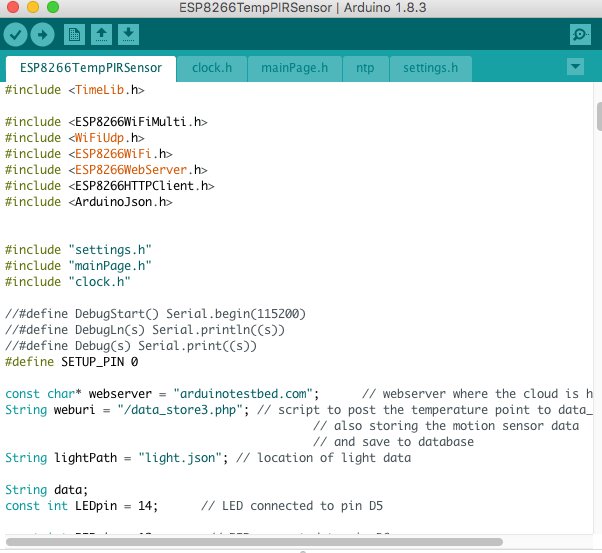602x553 pixels.
Task: Click the "LED connected to pin D5" comment
Action: pyautogui.click(x=292, y=506)
